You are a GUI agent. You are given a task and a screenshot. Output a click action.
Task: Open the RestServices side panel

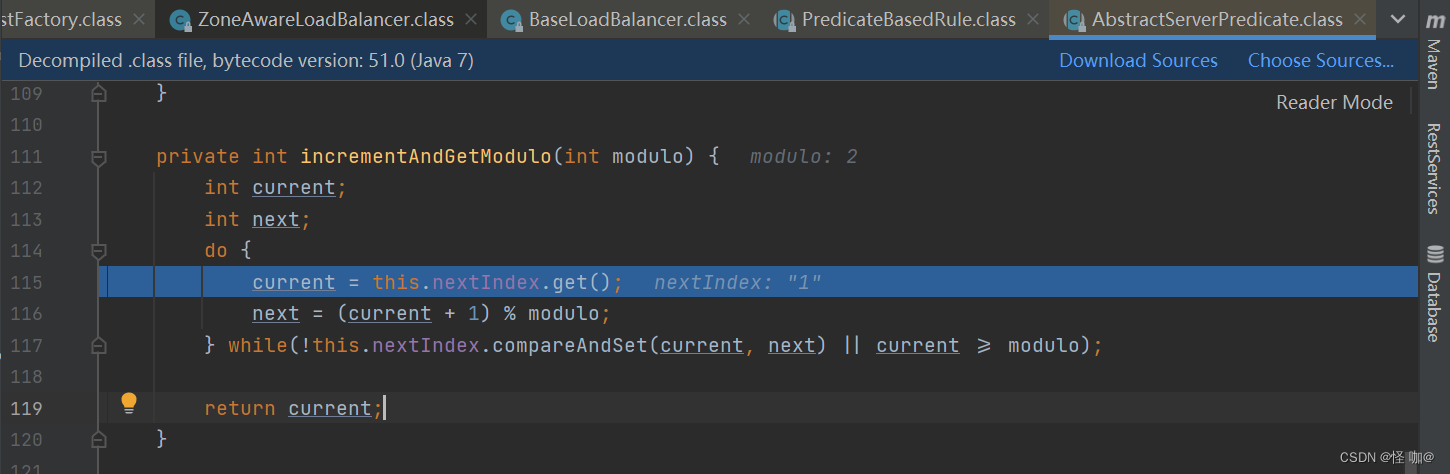[1434, 168]
